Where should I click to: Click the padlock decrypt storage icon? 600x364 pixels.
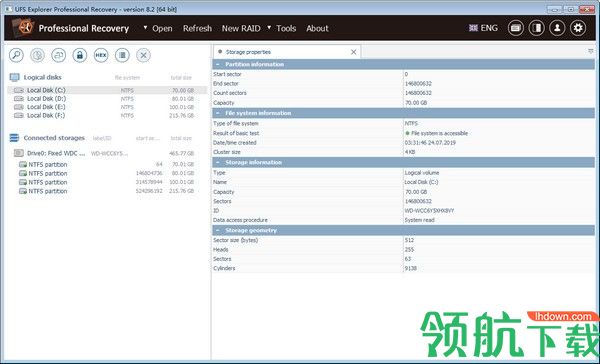pyautogui.click(x=80, y=55)
